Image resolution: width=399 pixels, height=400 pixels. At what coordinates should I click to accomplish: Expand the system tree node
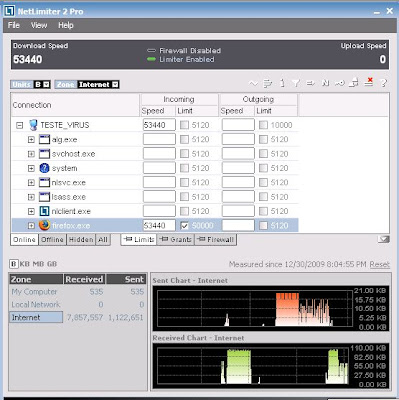pos(31,168)
